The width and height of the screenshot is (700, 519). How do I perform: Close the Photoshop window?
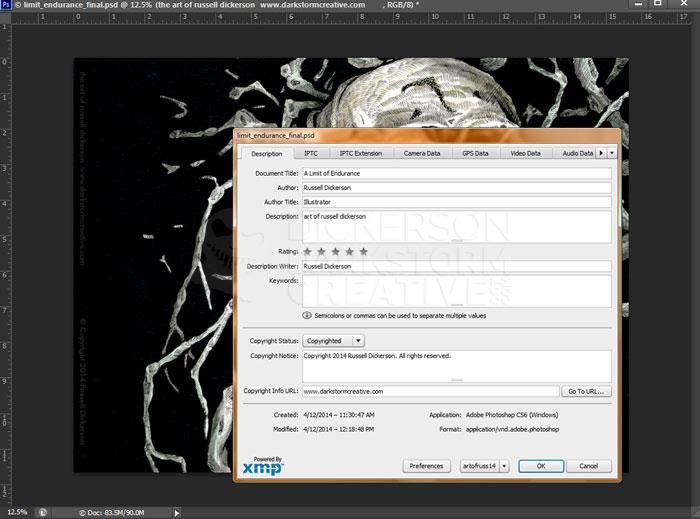point(683,4)
